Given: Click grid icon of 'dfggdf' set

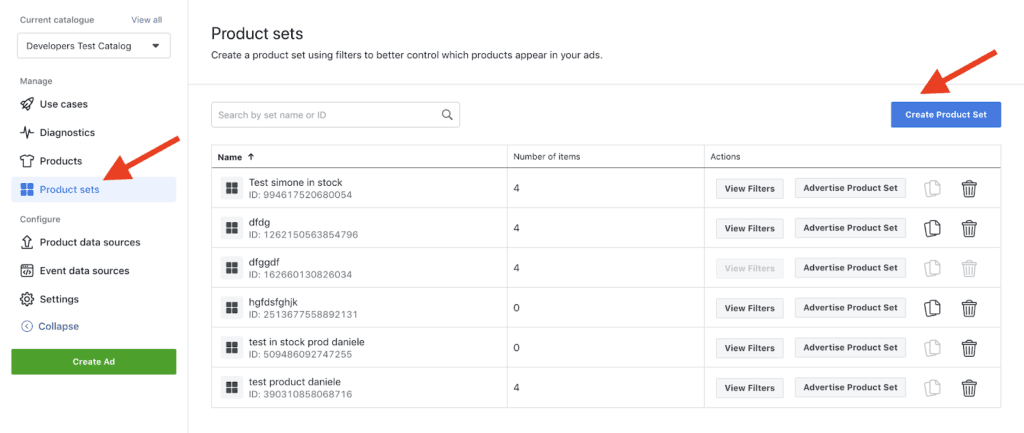Looking at the screenshot, I should pyautogui.click(x=232, y=268).
